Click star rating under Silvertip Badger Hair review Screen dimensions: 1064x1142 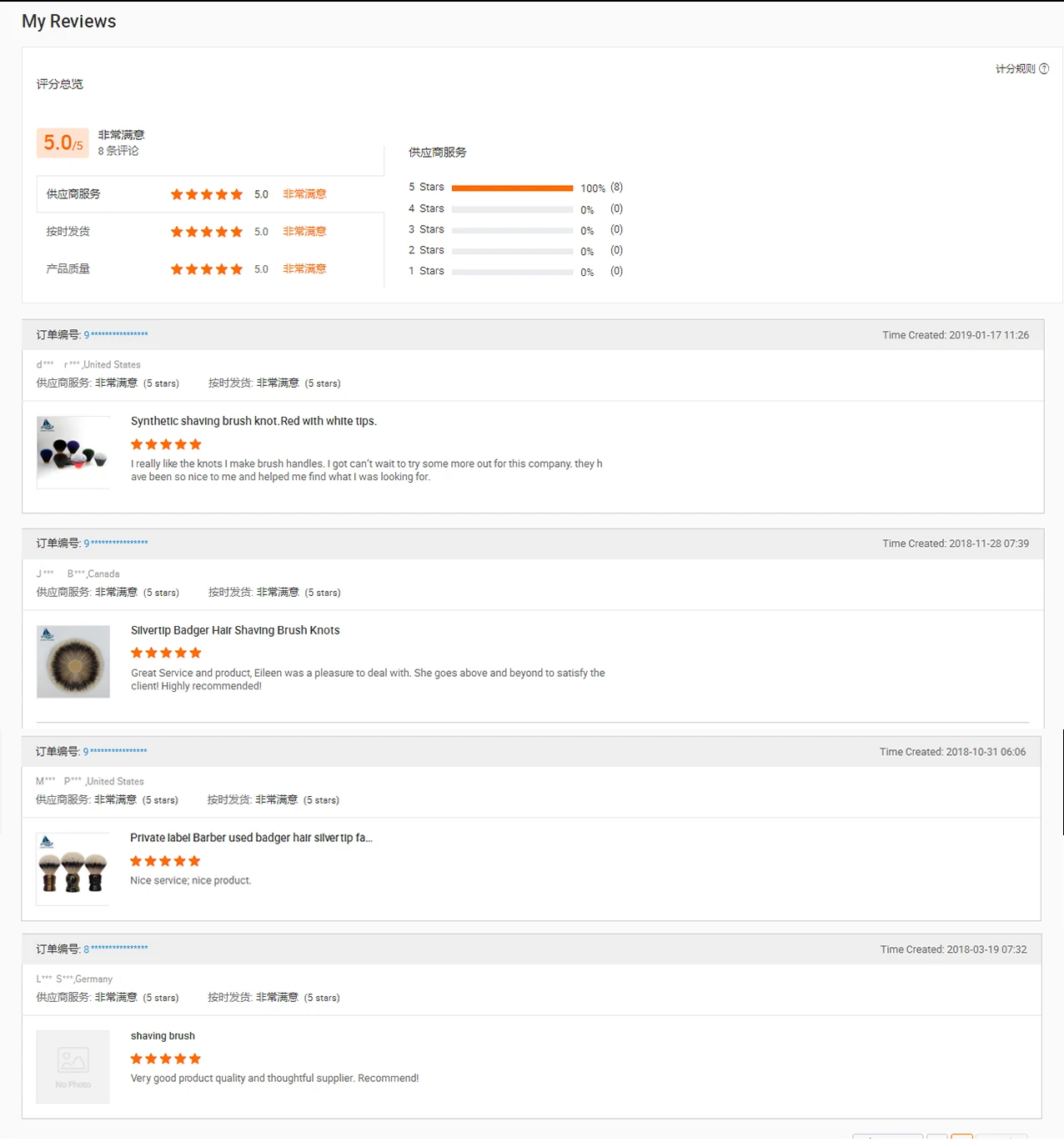166,653
